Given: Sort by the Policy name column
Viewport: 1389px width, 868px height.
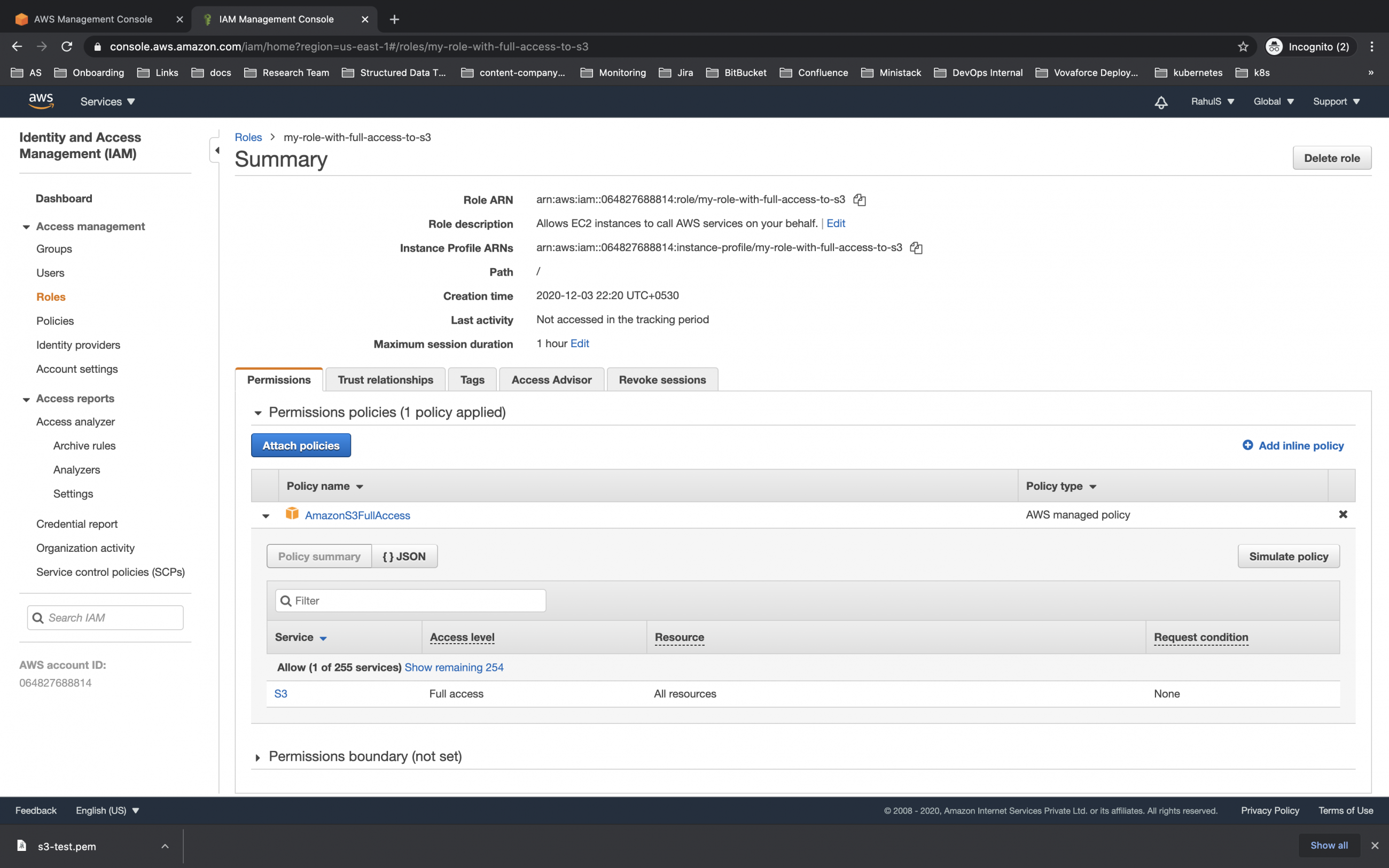Looking at the screenshot, I should coord(325,486).
